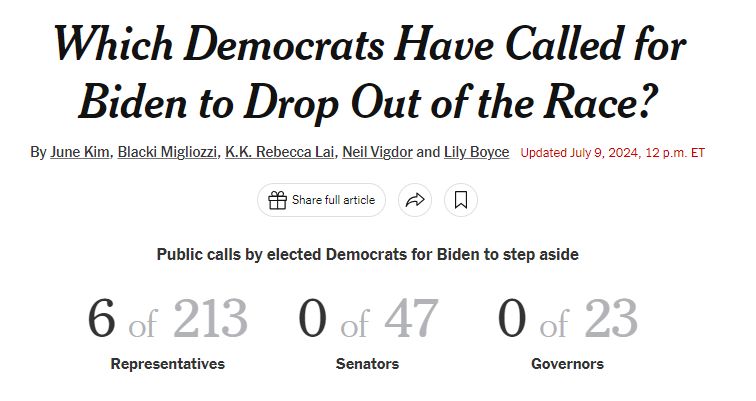This screenshot has height=401, width=756.
Task: Go to Lily Boyce's author page
Action: point(476,153)
